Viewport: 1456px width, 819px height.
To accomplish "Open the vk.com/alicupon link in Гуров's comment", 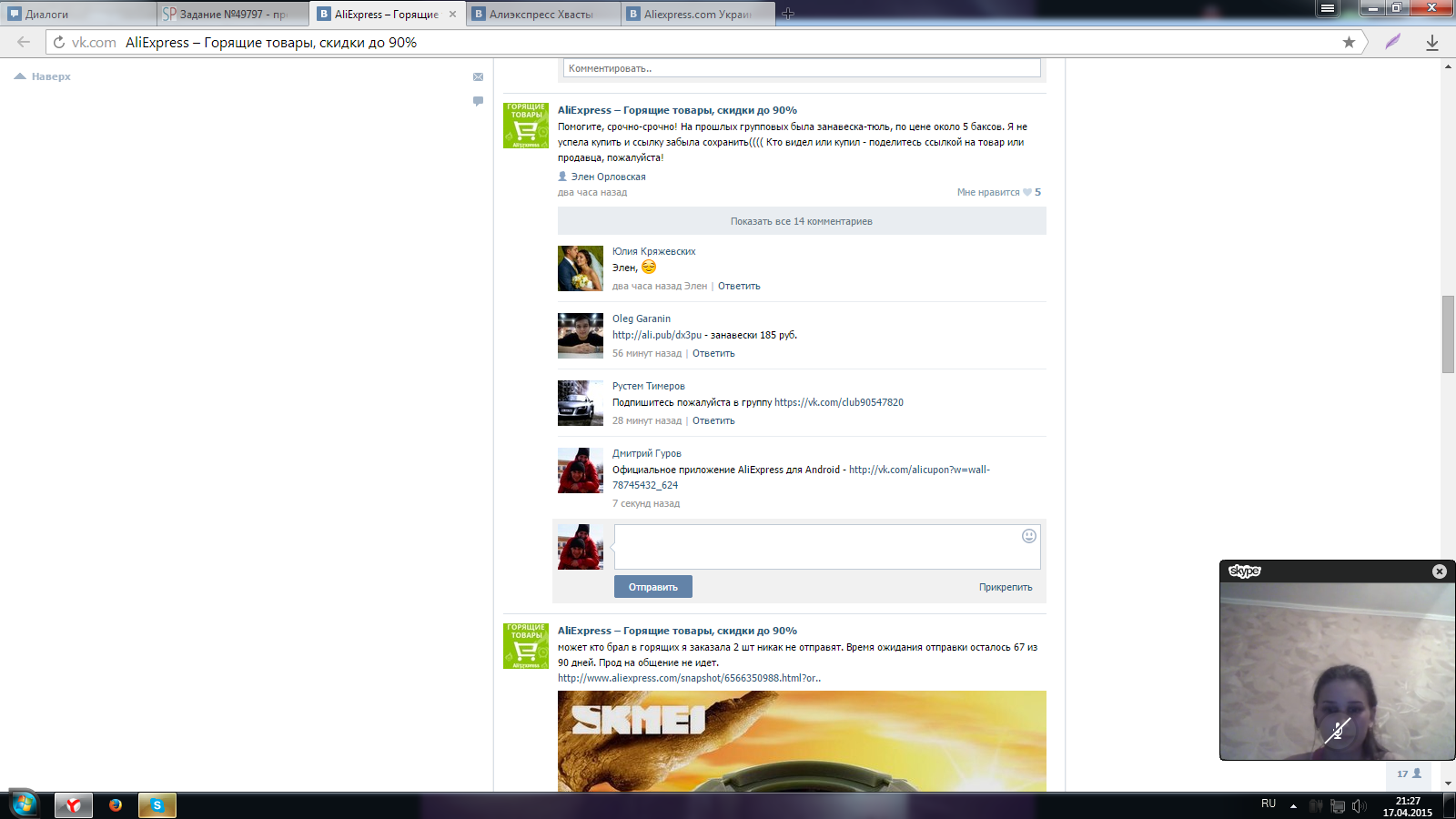I will click(919, 470).
